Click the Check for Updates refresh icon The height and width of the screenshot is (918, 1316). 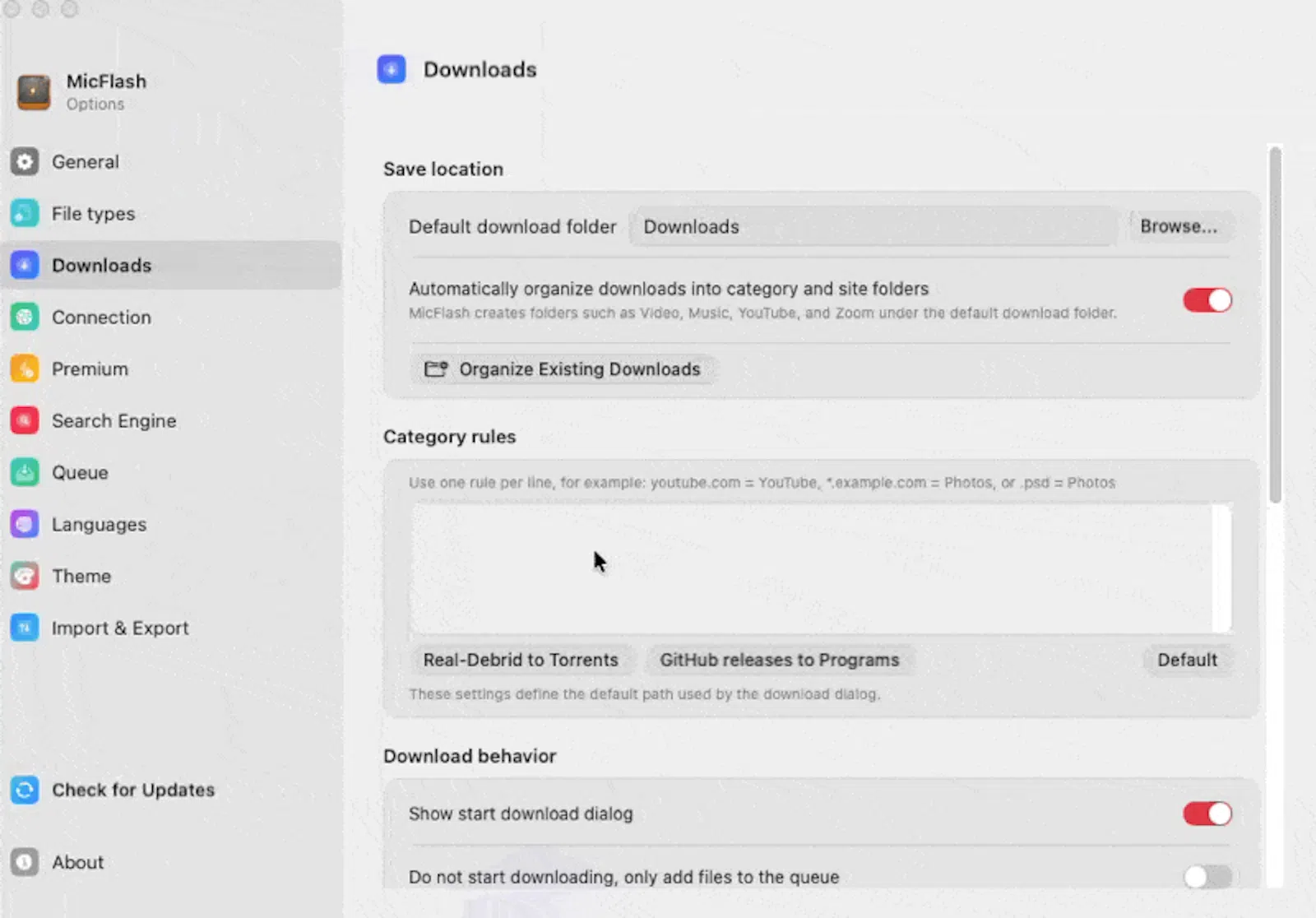(x=25, y=790)
